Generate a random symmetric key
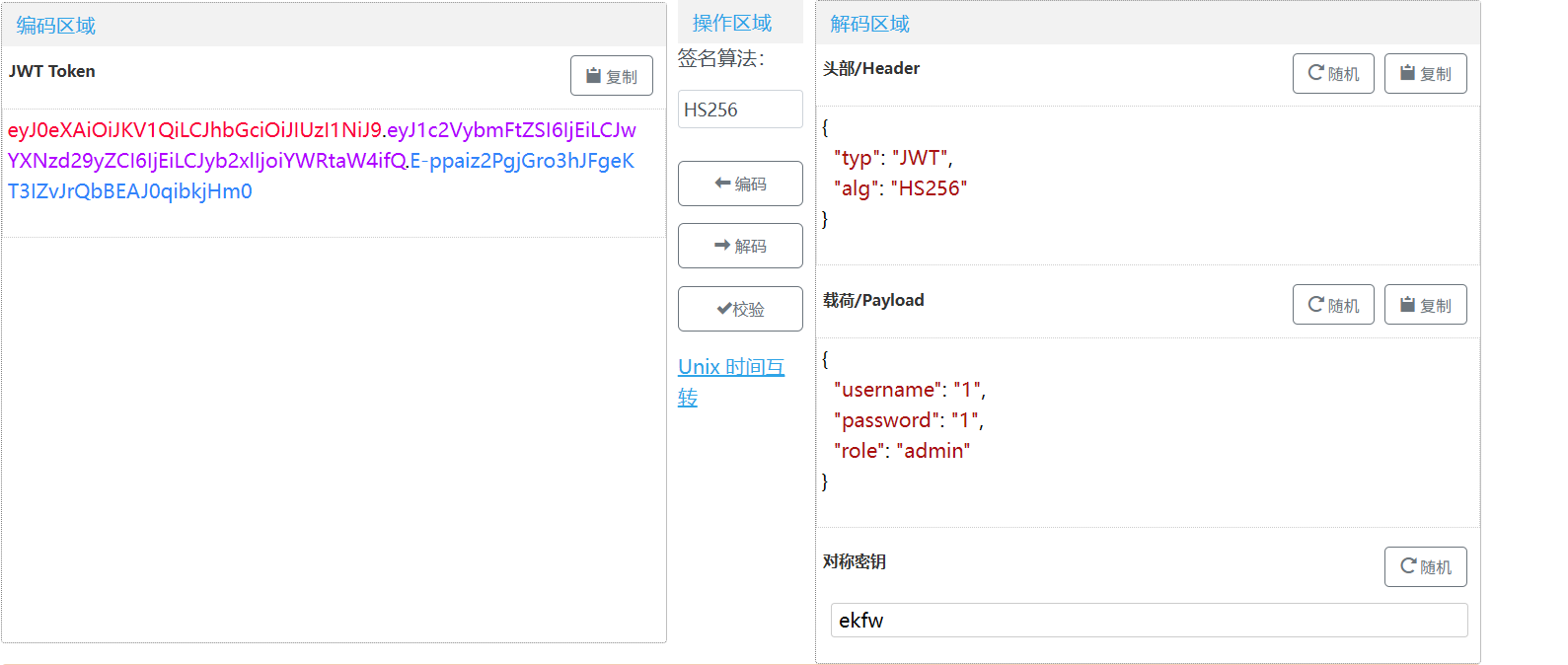 [x=1425, y=566]
